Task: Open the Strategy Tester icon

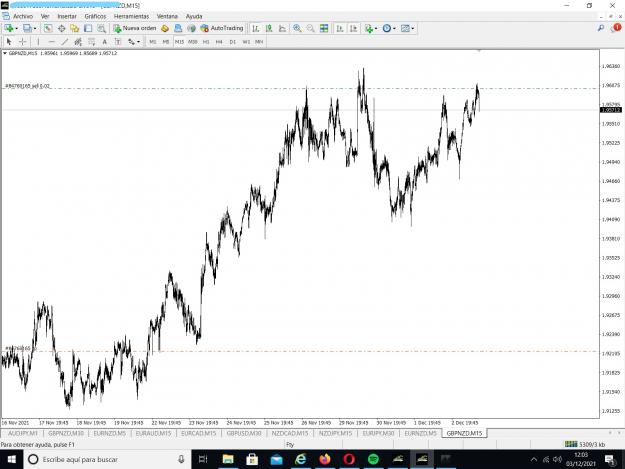Action: pyautogui.click(x=102, y=28)
